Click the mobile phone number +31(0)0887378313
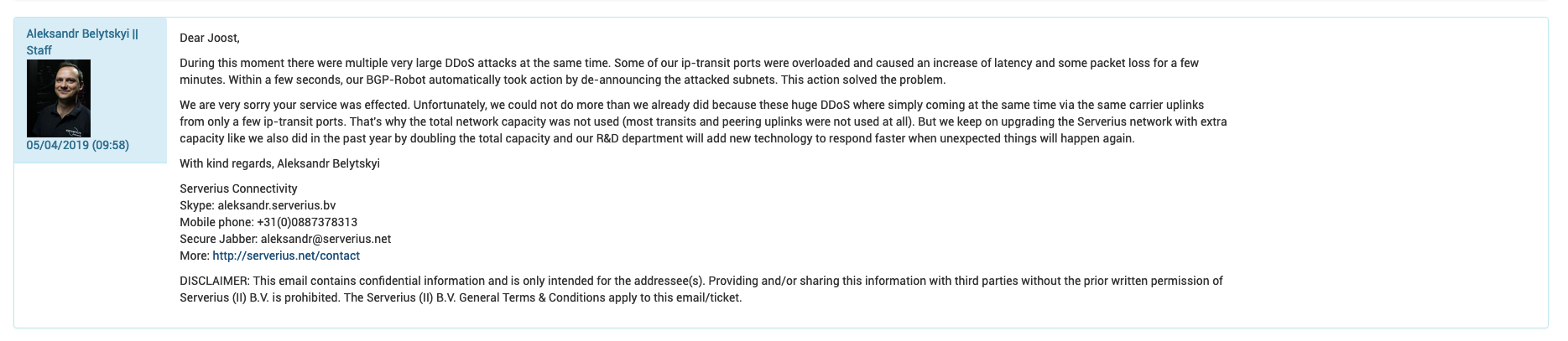 [307, 222]
